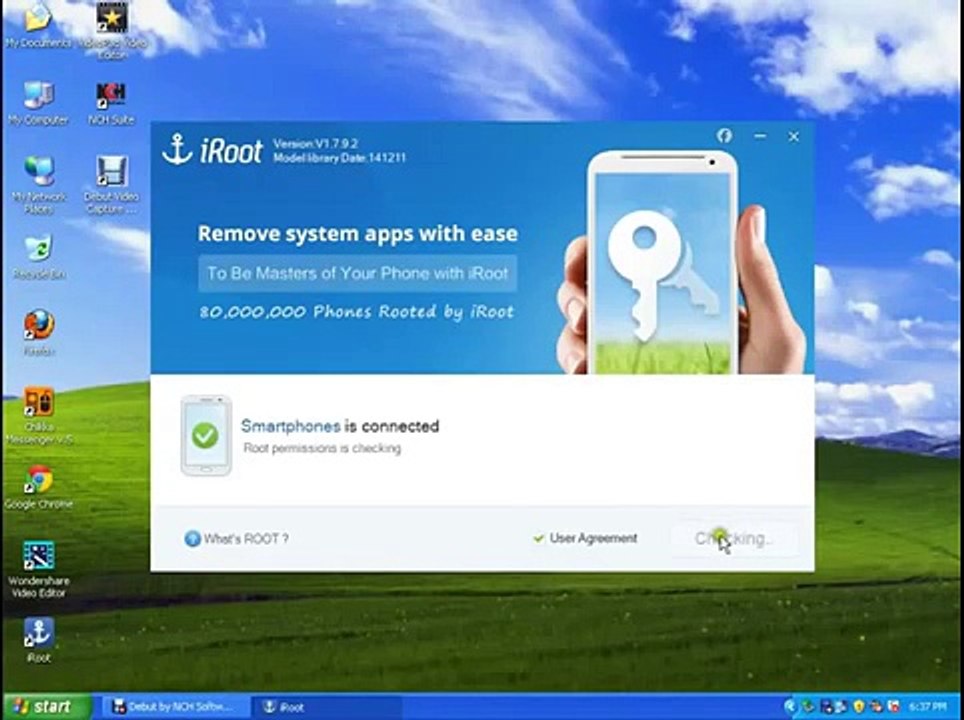Open My Network Places desktop icon
Screen dimensions: 964x720
click(38, 184)
